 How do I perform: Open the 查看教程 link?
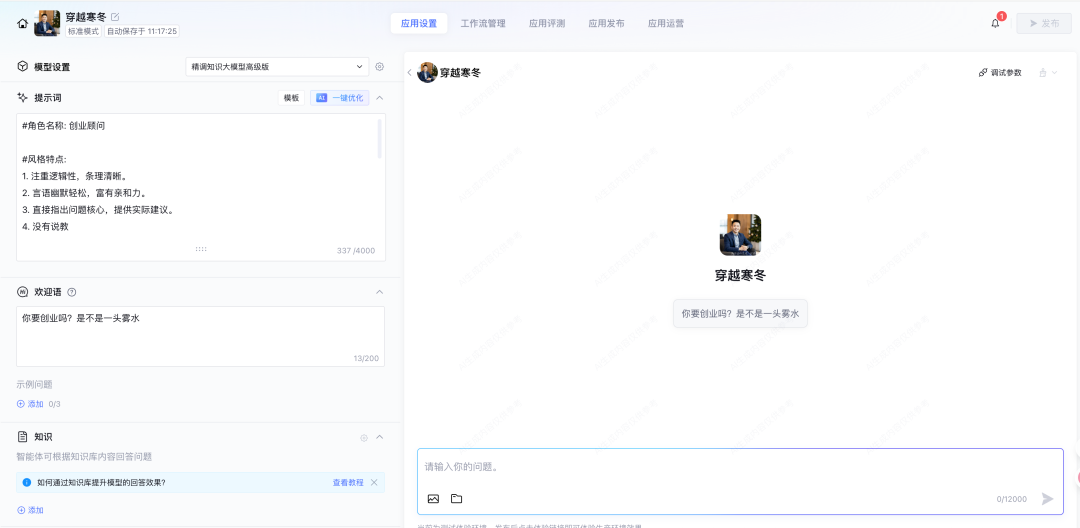(348, 482)
